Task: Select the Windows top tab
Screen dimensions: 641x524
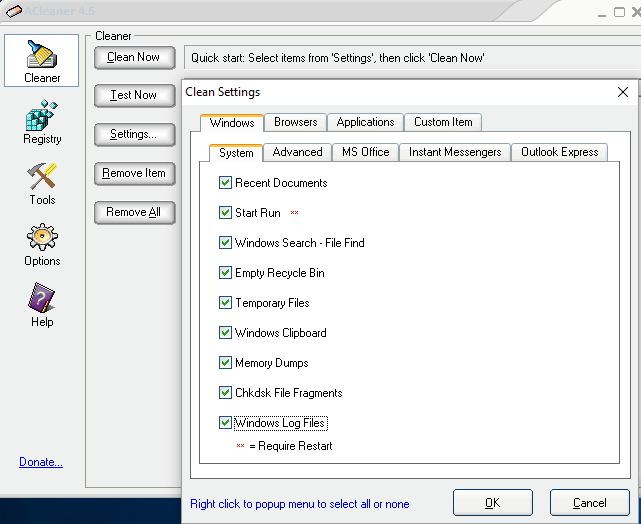Action: point(232,123)
